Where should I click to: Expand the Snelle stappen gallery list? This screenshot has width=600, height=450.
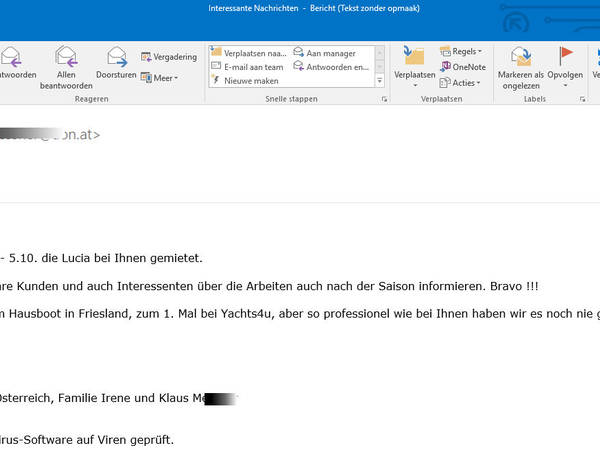[x=379, y=80]
